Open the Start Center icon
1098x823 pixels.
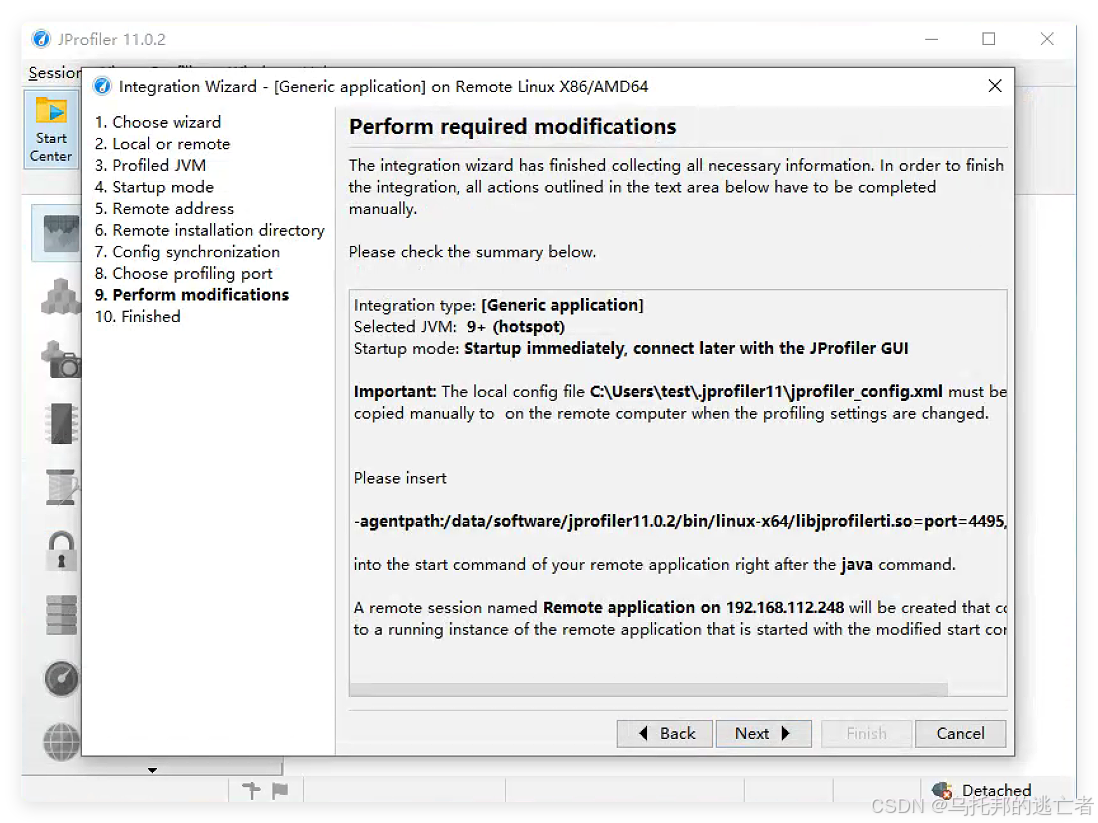pos(52,129)
